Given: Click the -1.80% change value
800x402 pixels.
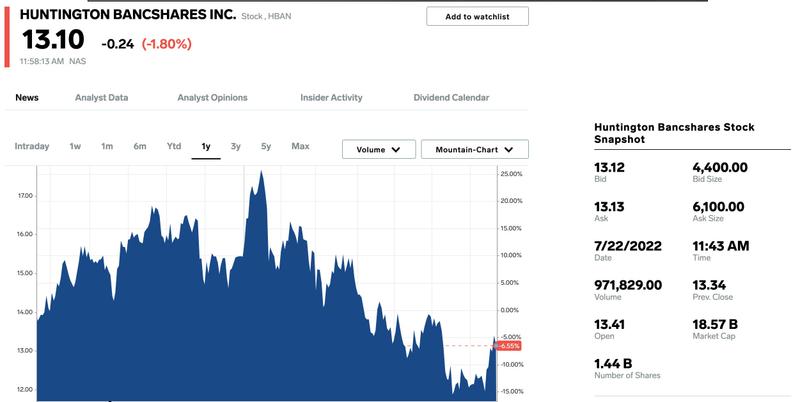Looking at the screenshot, I should pos(166,44).
